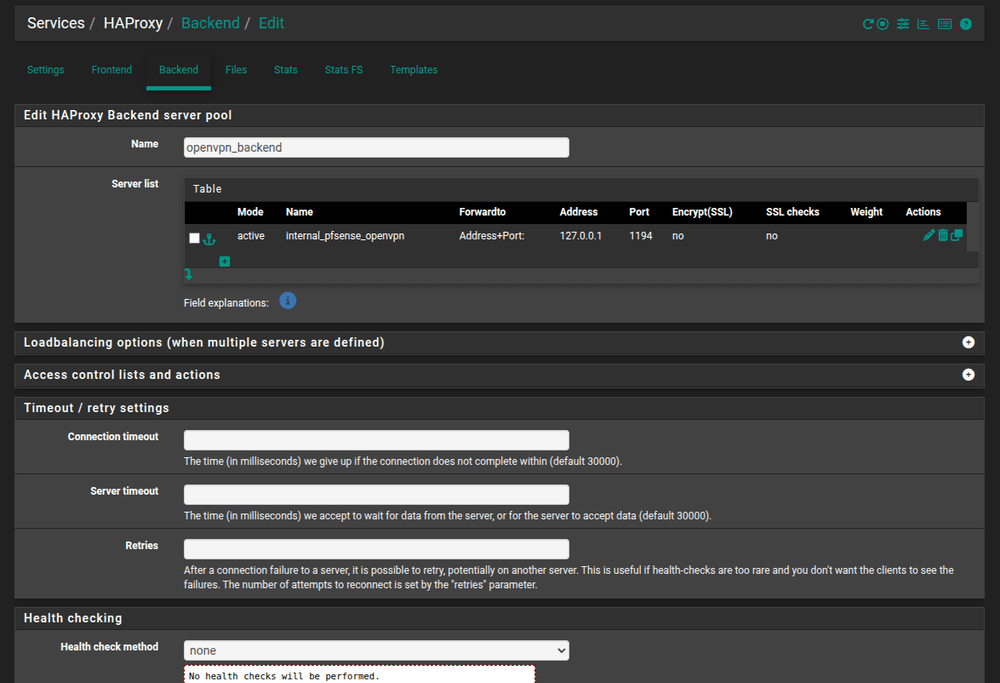Switch to the Templates tab
This screenshot has width=1000, height=683.
pyautogui.click(x=414, y=70)
